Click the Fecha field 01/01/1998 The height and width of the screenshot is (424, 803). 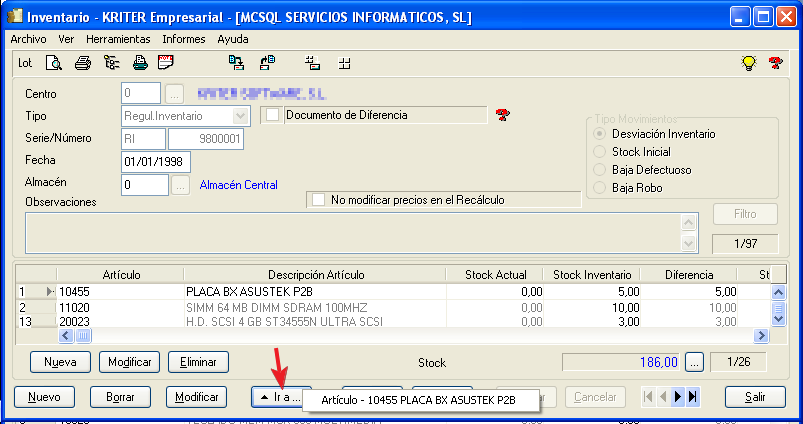pos(156,162)
